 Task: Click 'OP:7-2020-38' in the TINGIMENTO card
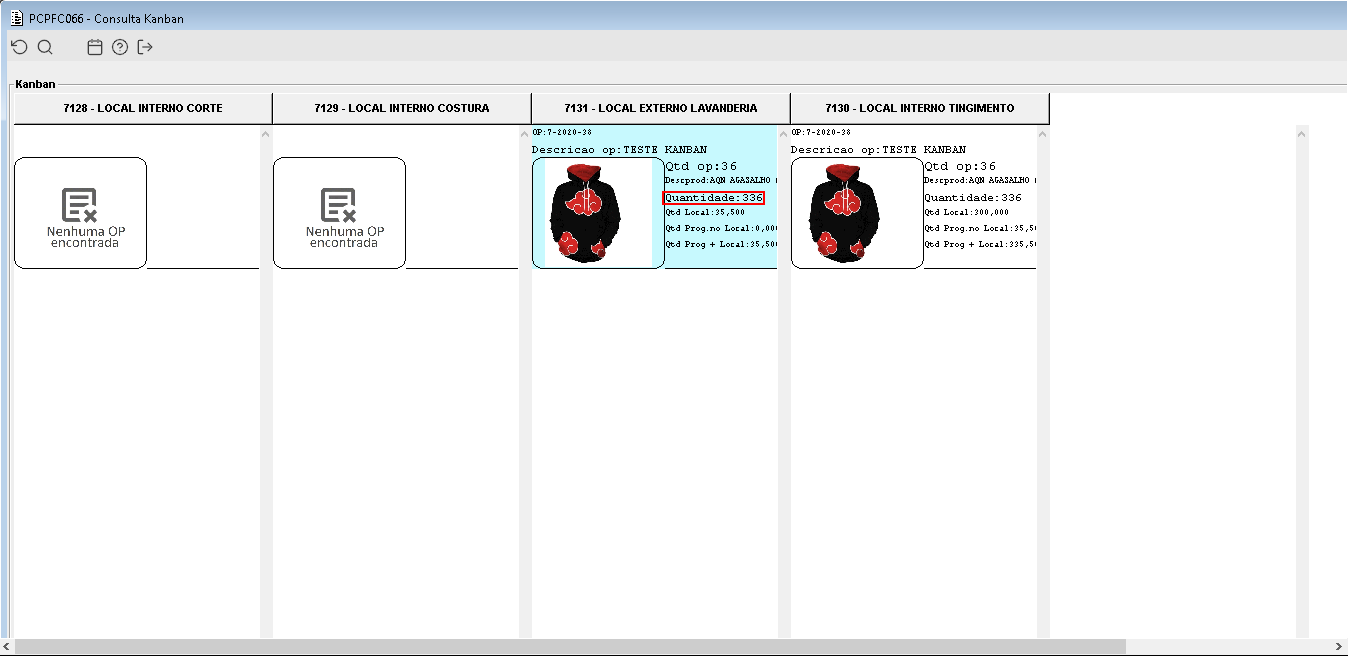pyautogui.click(x=821, y=132)
